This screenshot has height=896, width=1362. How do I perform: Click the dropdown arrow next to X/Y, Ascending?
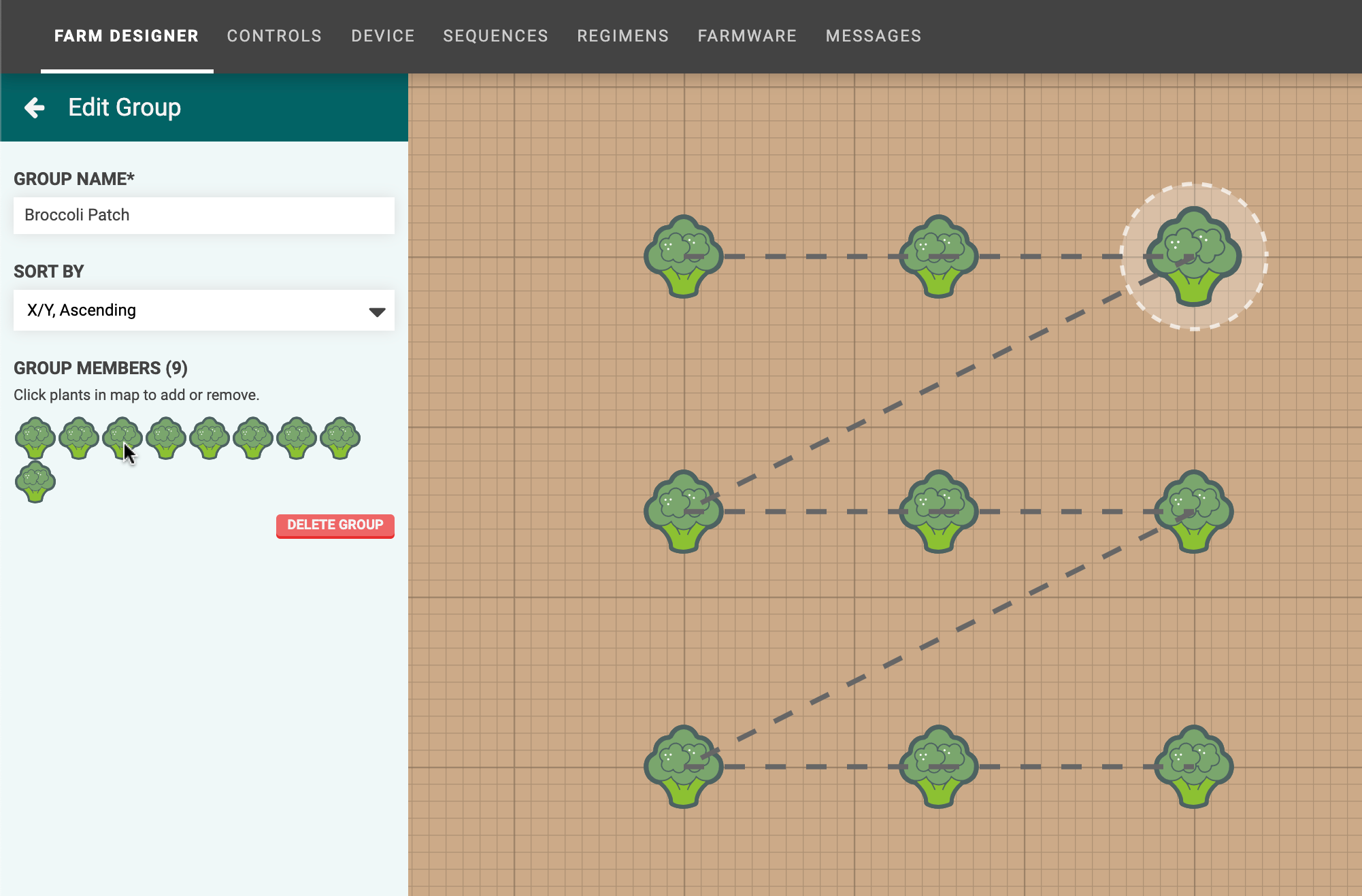tap(377, 312)
